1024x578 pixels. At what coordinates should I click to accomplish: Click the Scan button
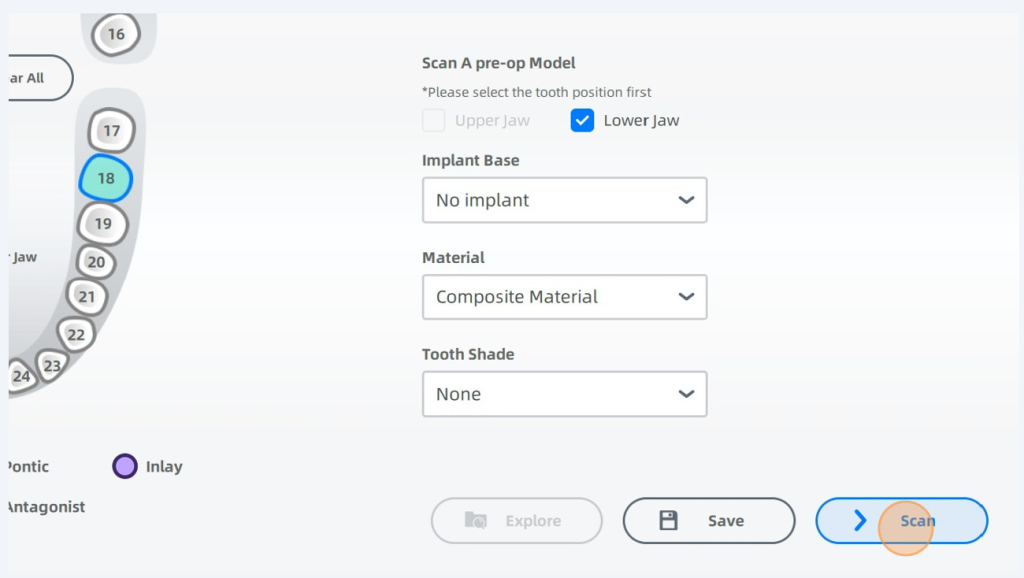pyautogui.click(x=901, y=520)
